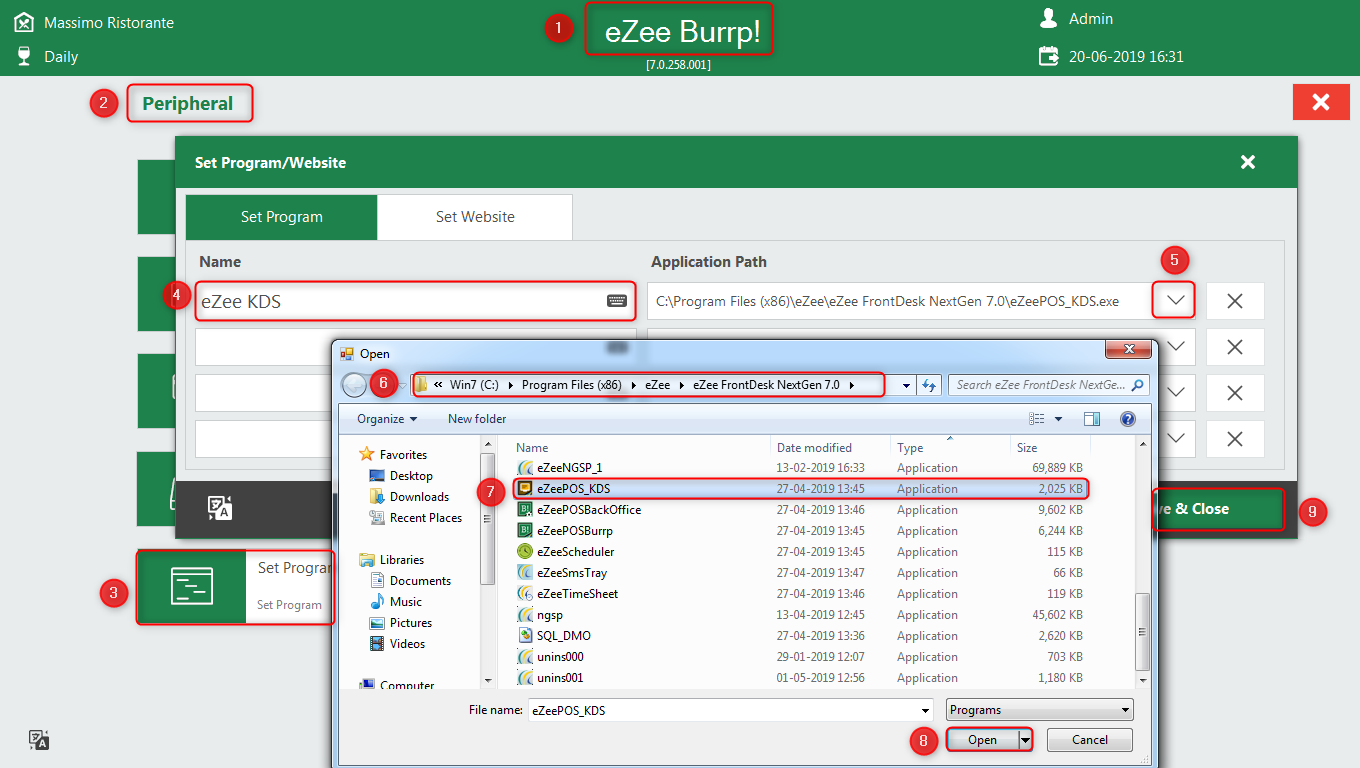Select the Videos library

[407, 644]
